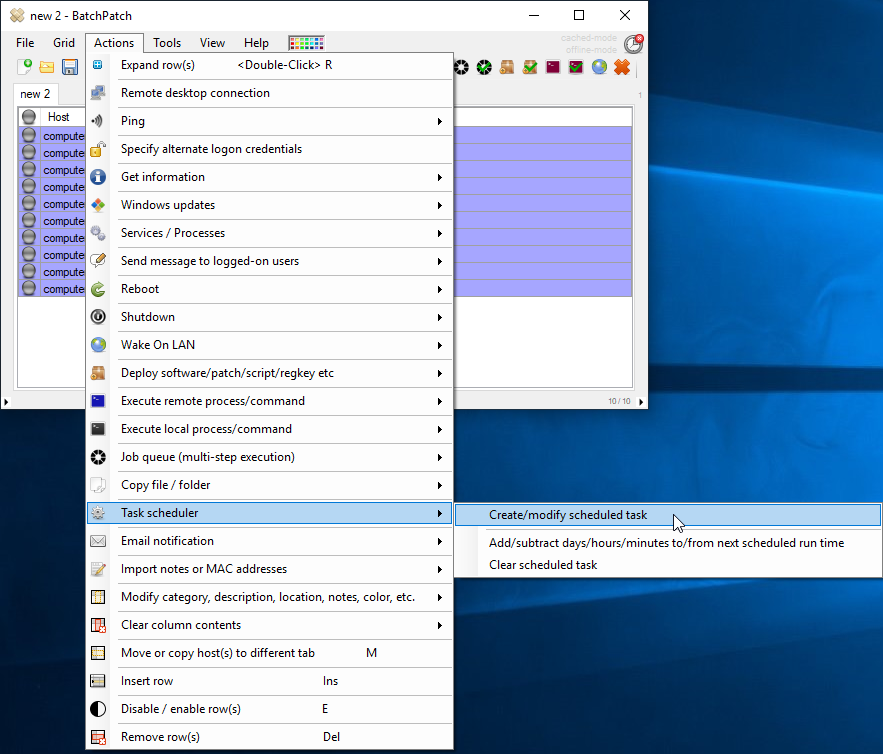
Task: Click the scheduler clock icon at top right
Action: point(634,44)
